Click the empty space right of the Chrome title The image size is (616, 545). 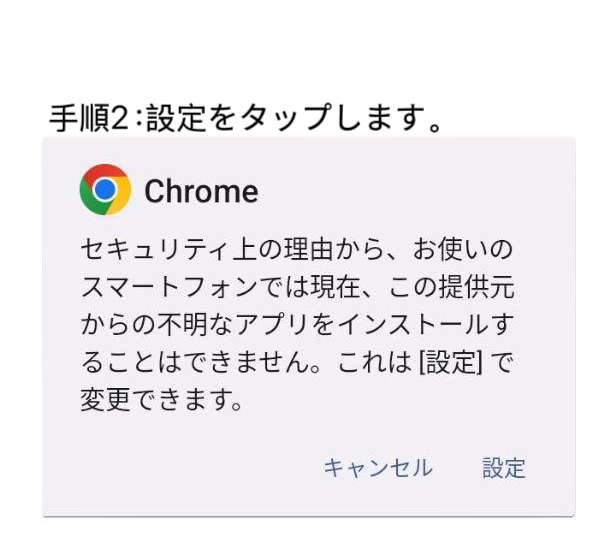420,191
